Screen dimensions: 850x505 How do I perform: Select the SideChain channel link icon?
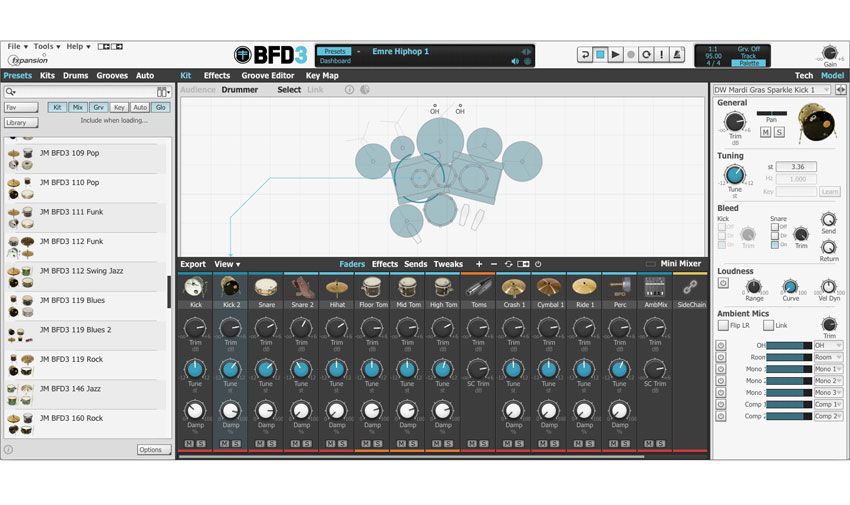pos(690,288)
